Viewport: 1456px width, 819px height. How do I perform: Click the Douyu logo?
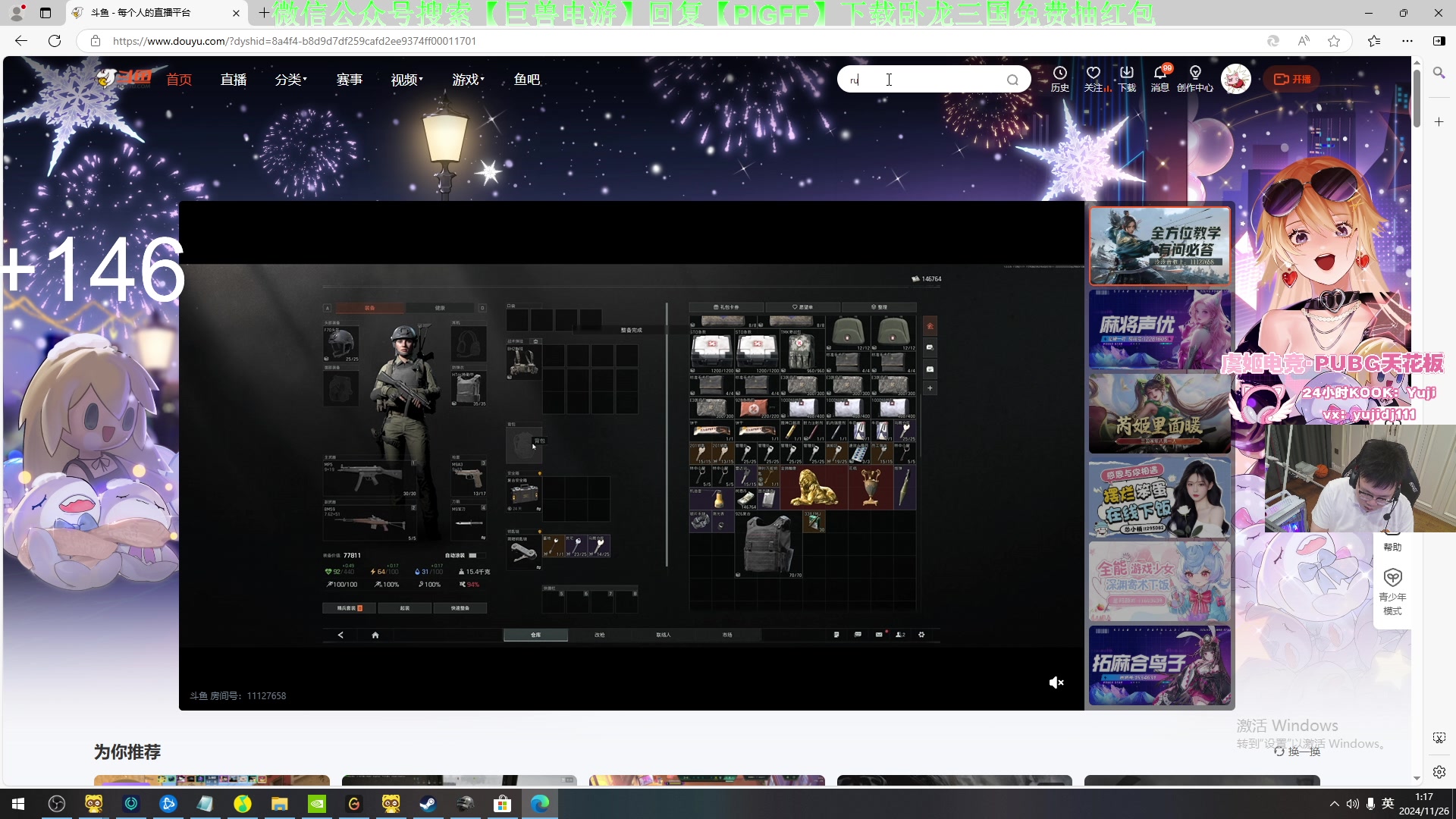(124, 78)
